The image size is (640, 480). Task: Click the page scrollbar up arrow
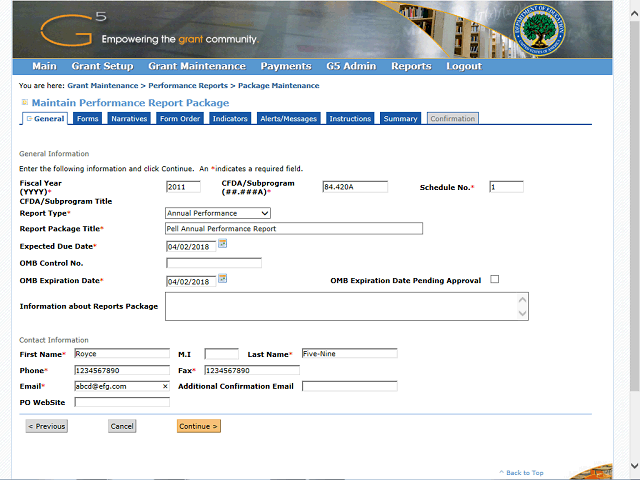point(634,14)
